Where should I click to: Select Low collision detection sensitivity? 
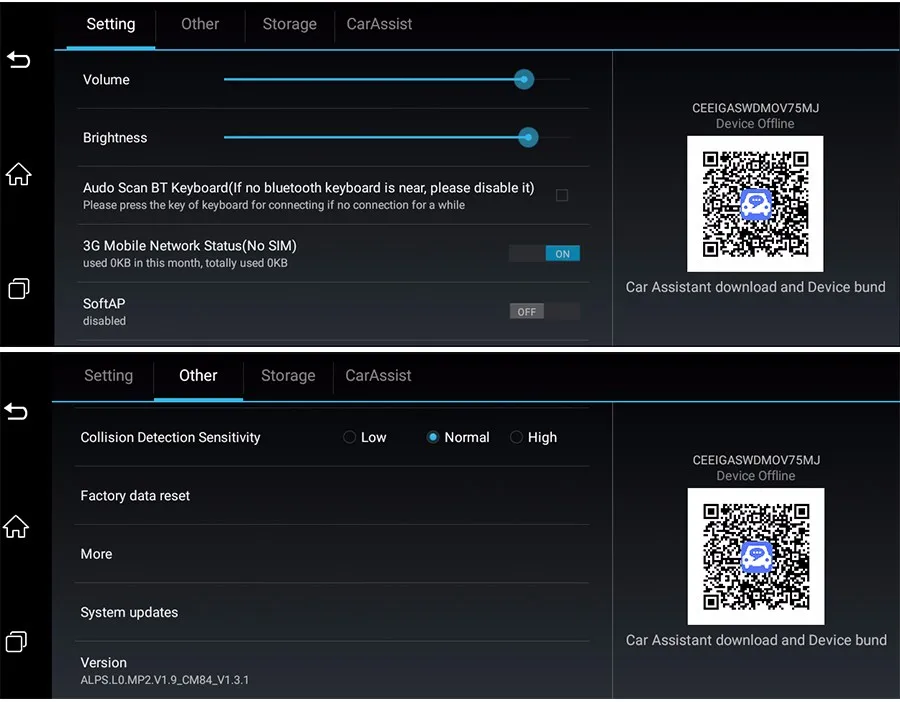(350, 437)
